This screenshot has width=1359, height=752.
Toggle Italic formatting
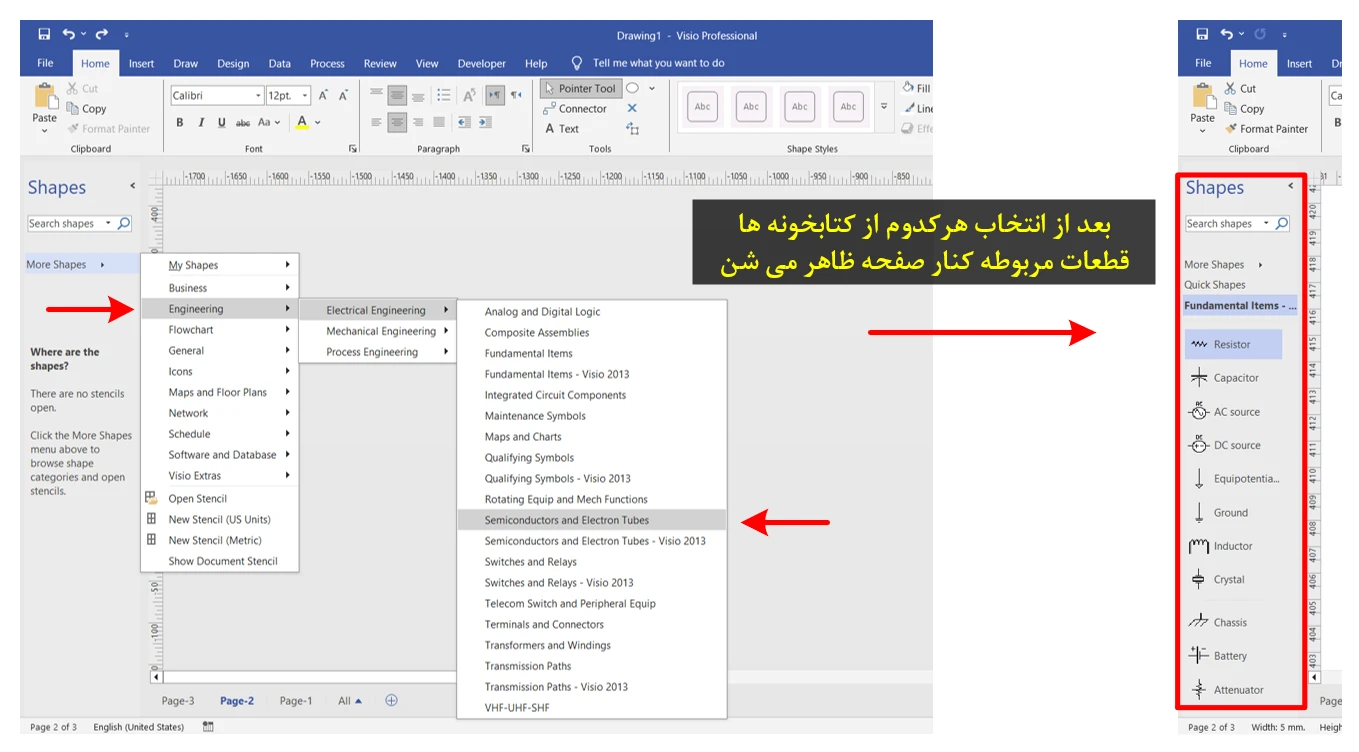tap(200, 123)
